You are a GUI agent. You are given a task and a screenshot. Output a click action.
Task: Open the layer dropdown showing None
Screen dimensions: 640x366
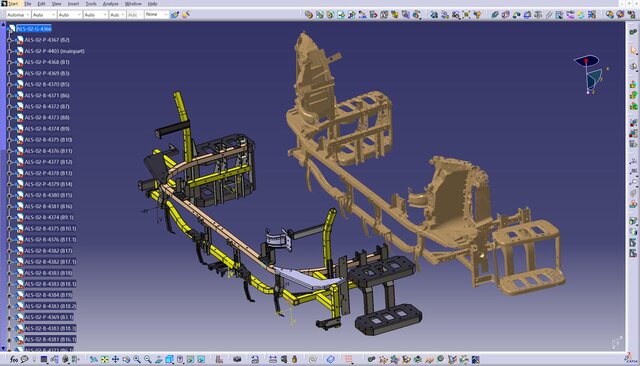click(x=156, y=15)
